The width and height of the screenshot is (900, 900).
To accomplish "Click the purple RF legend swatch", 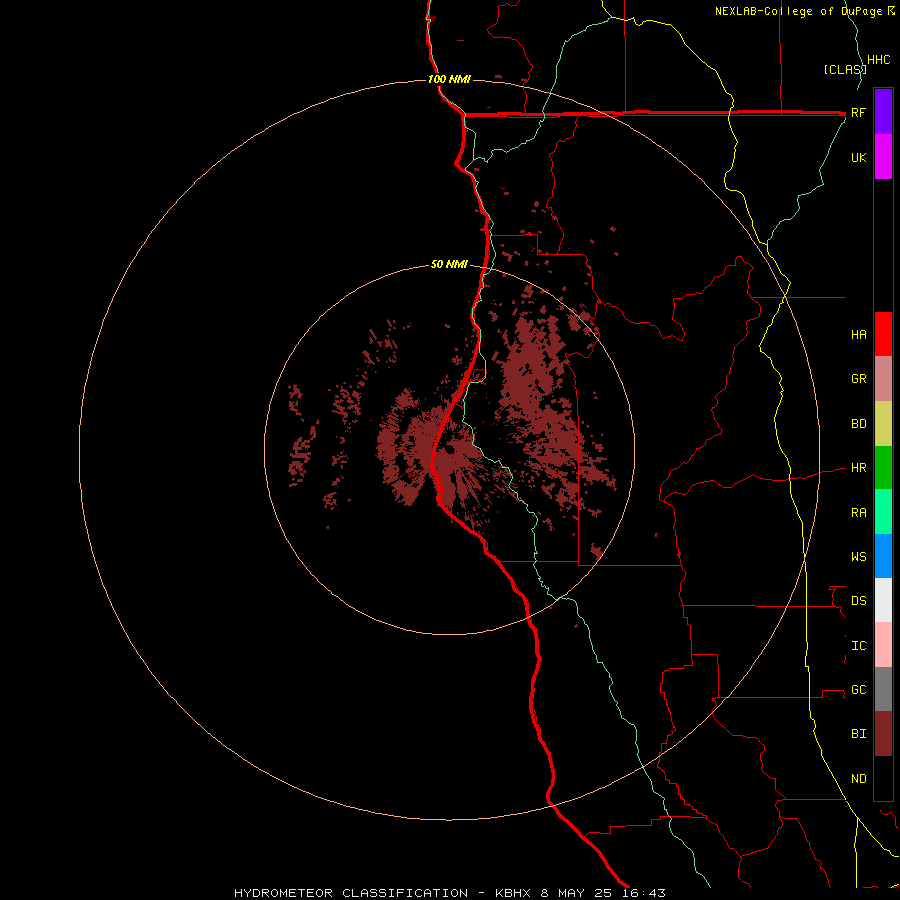I will [x=883, y=112].
